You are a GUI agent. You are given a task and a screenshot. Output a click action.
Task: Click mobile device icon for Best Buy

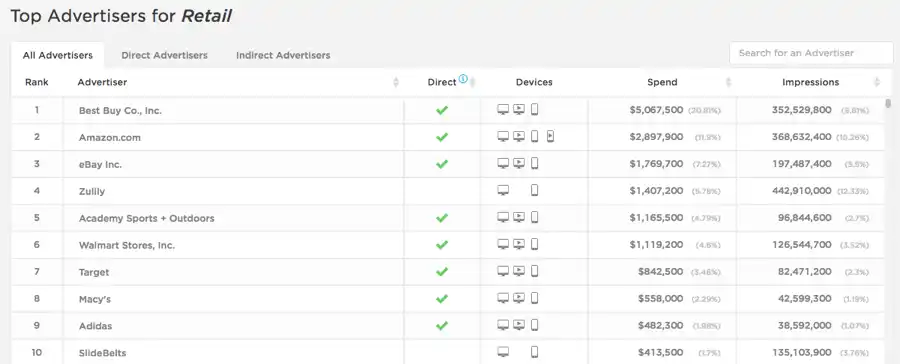(534, 109)
